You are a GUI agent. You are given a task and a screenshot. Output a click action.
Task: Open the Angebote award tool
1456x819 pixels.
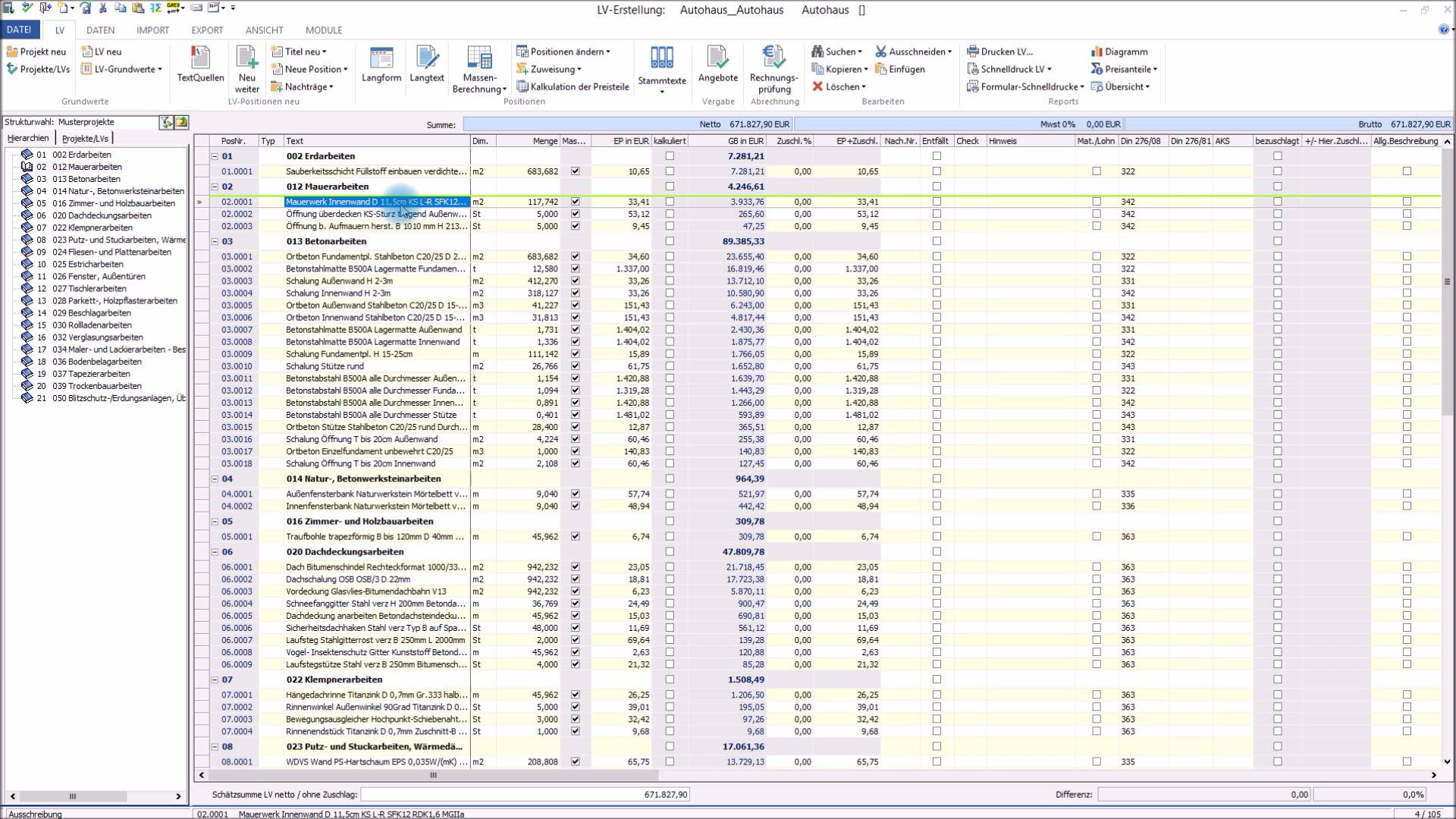pos(717,64)
